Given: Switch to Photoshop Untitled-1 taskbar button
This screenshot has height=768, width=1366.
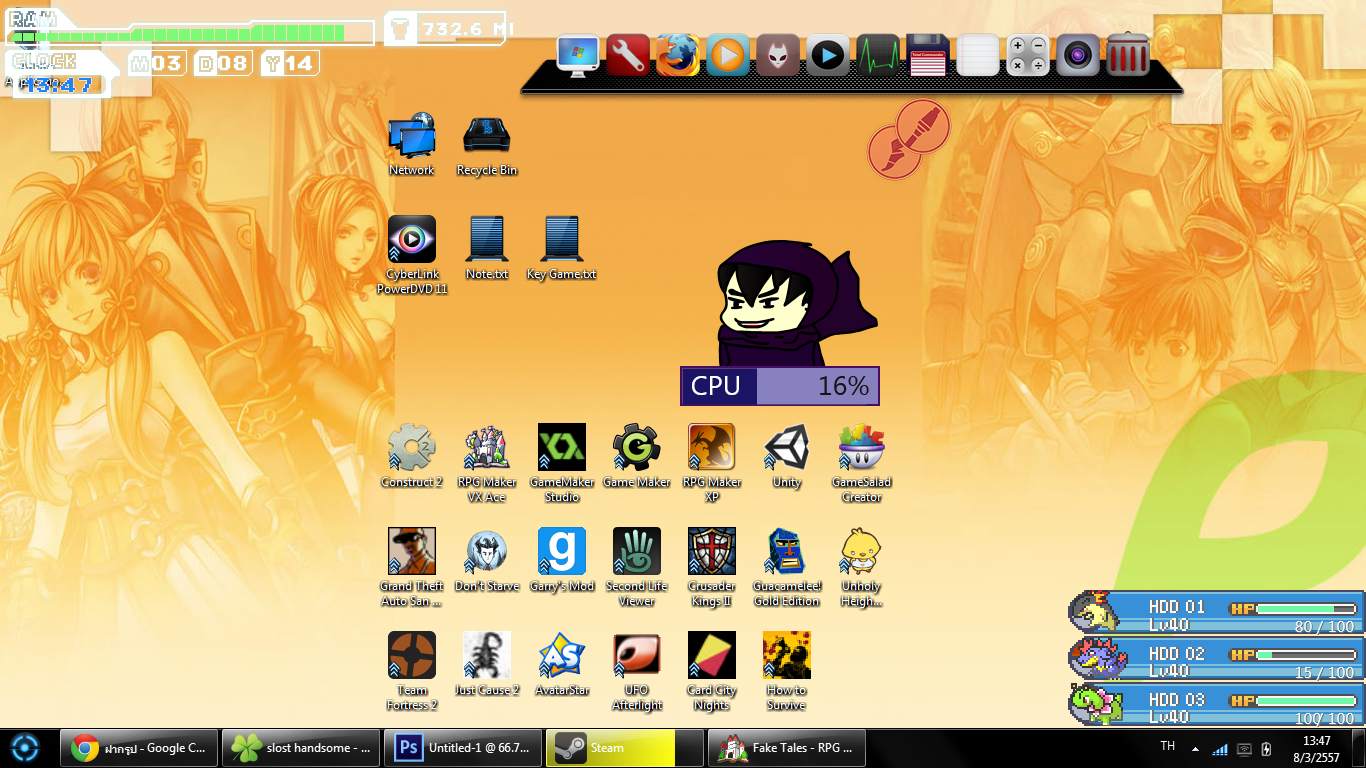Looking at the screenshot, I should (x=462, y=748).
